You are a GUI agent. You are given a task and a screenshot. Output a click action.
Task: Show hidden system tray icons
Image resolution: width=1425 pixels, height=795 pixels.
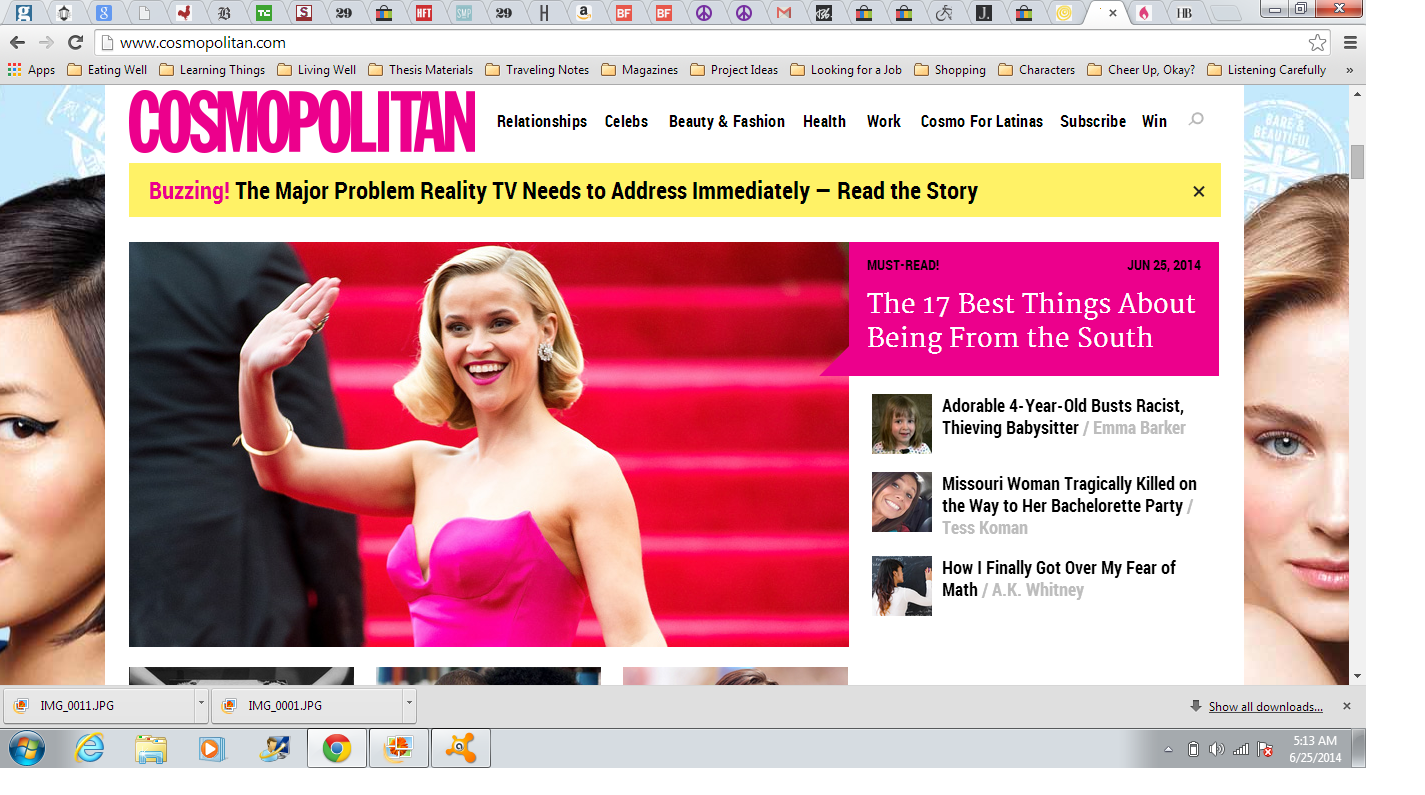[1169, 749]
